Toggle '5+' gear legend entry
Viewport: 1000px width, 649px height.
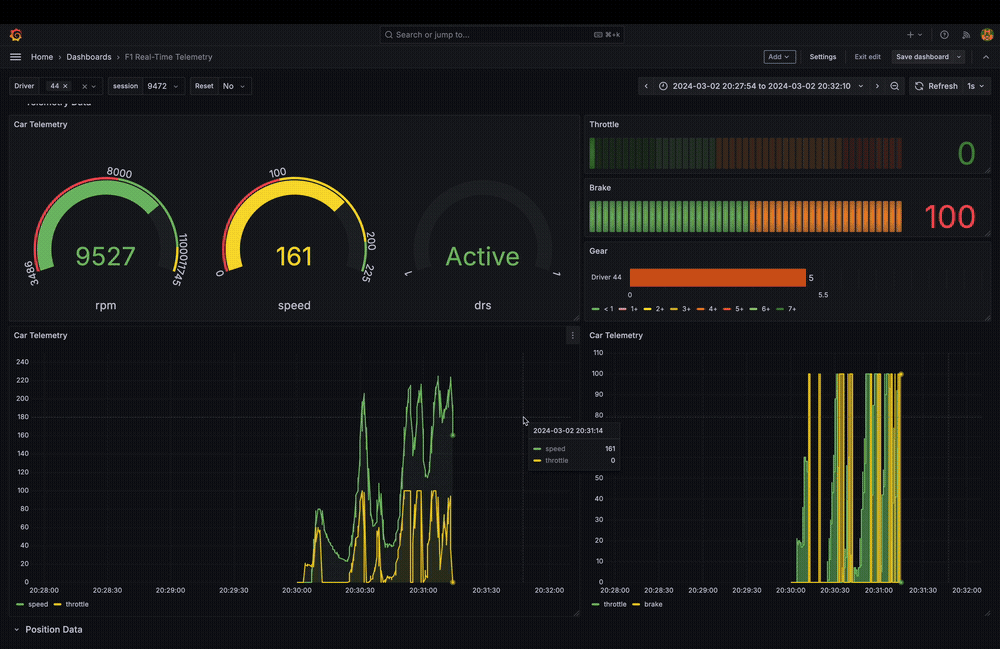tap(733, 309)
